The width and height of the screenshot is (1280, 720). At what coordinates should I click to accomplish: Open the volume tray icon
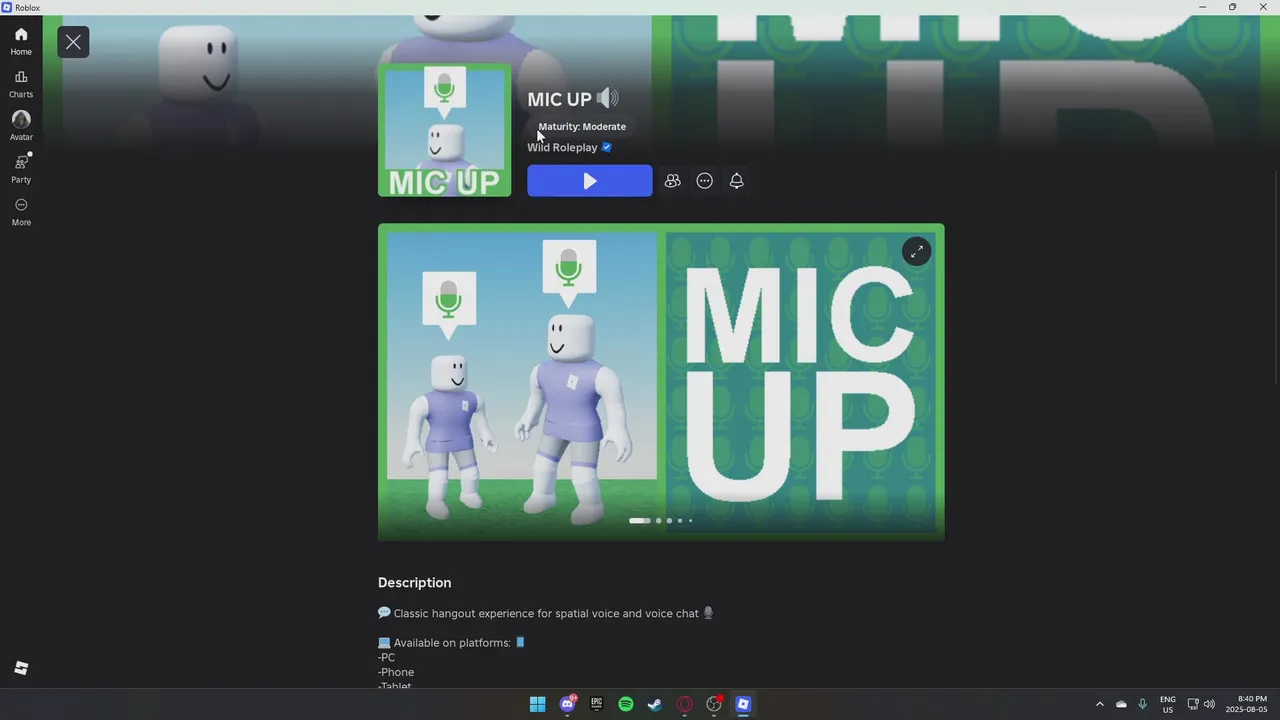[x=1209, y=704]
